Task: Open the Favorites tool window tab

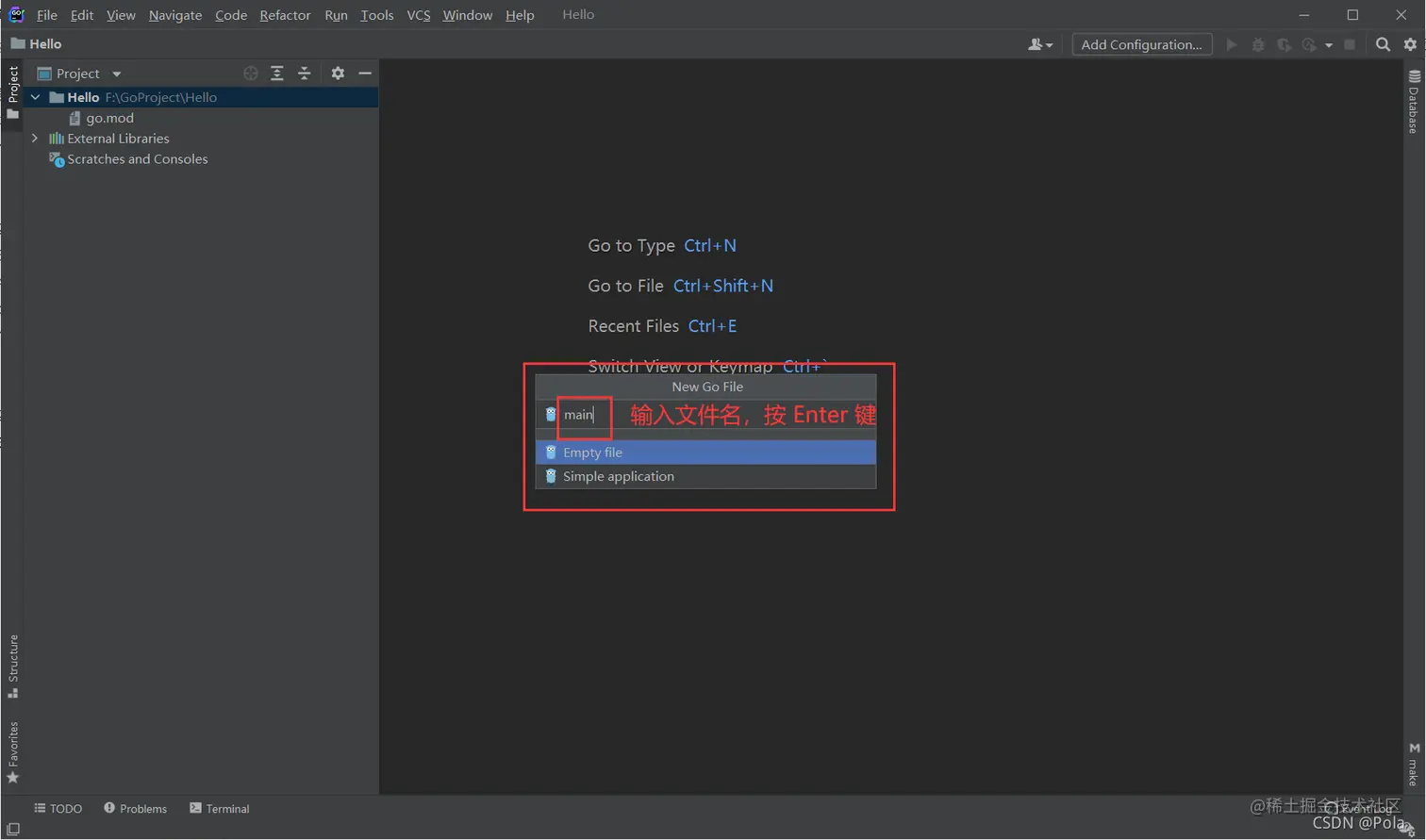Action: coord(13,752)
